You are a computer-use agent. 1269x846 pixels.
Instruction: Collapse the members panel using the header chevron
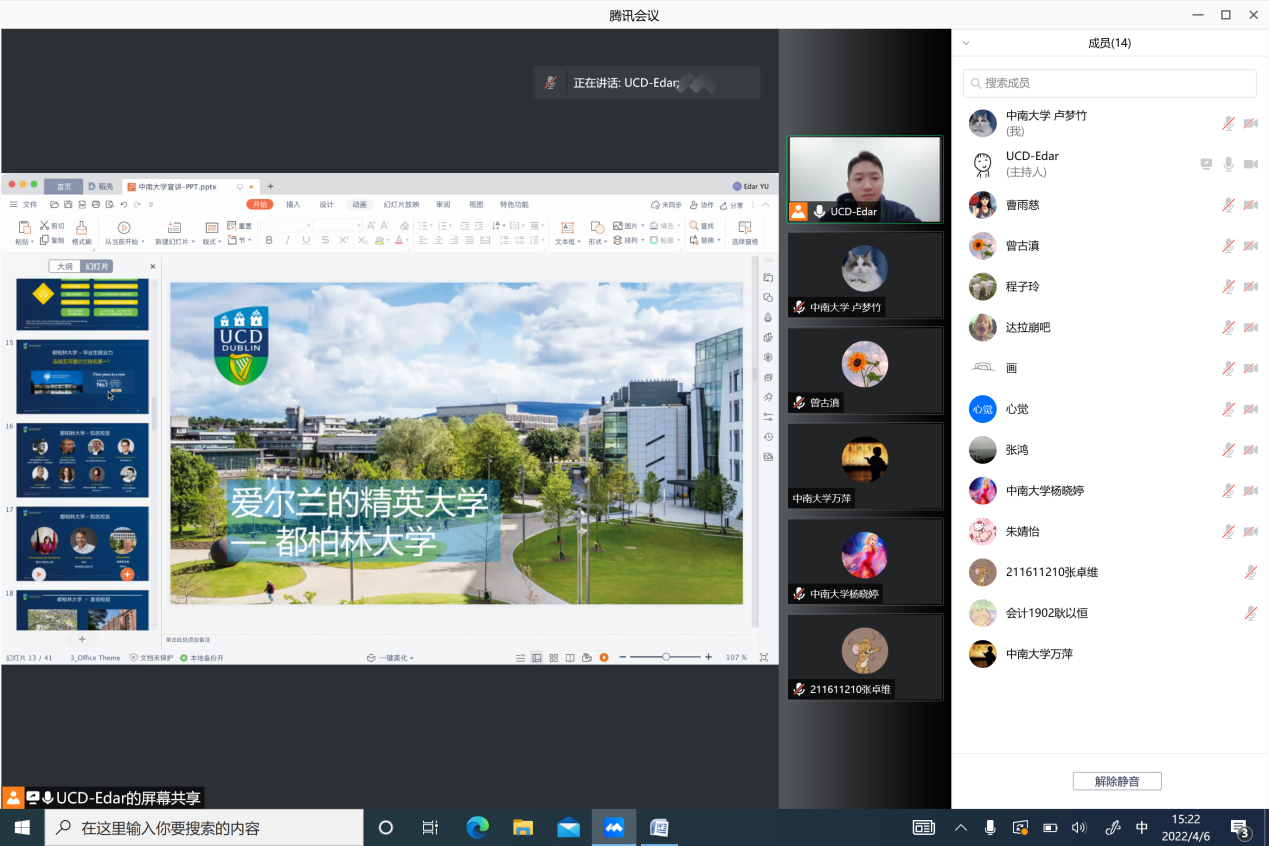point(966,43)
